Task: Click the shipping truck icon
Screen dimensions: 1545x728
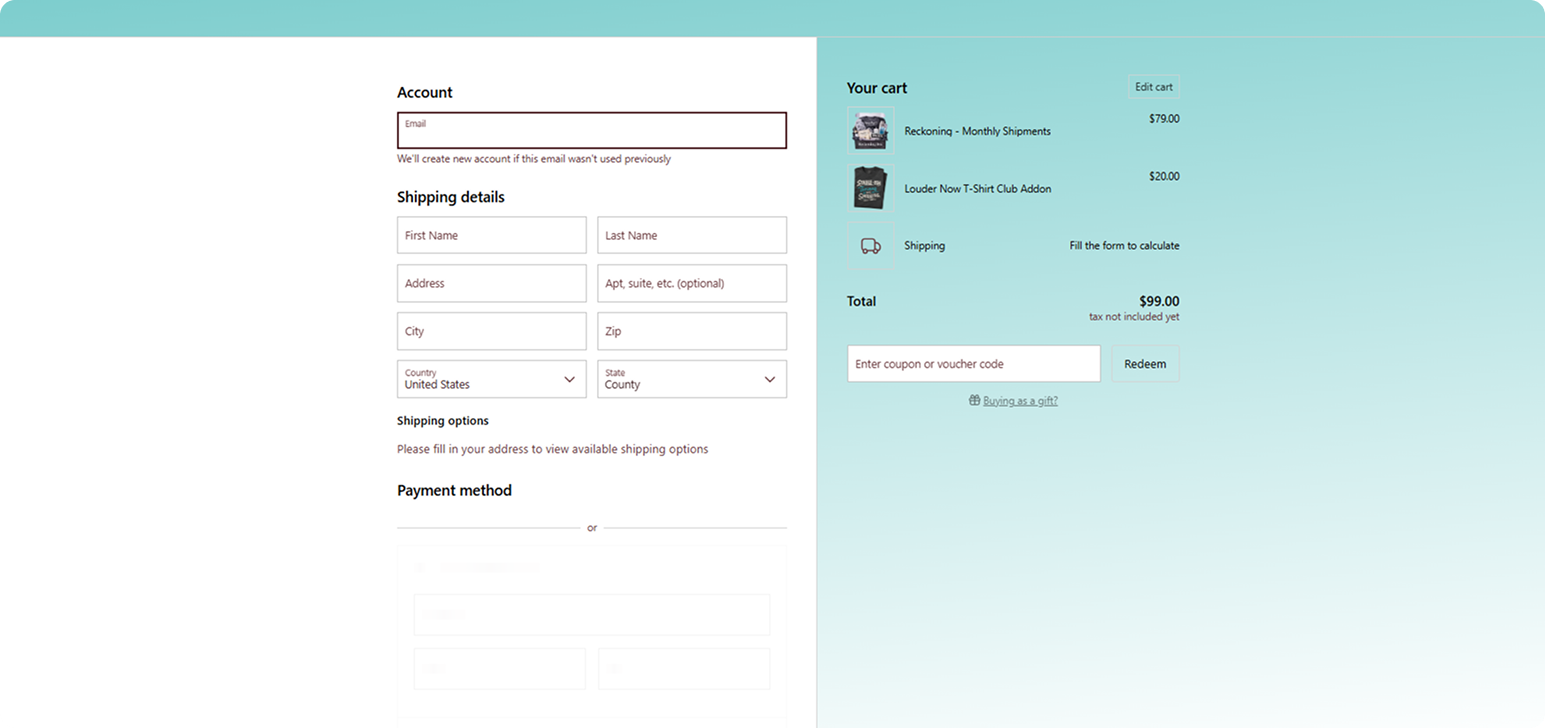Action: (x=870, y=246)
